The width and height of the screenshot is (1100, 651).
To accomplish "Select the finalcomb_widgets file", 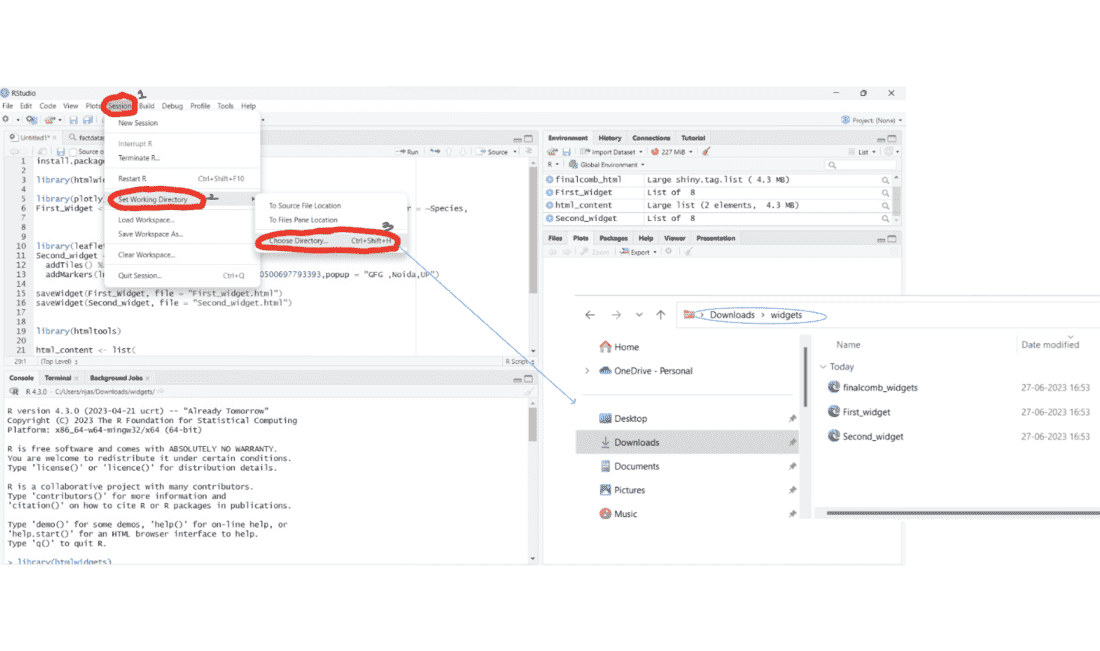I will click(x=880, y=388).
